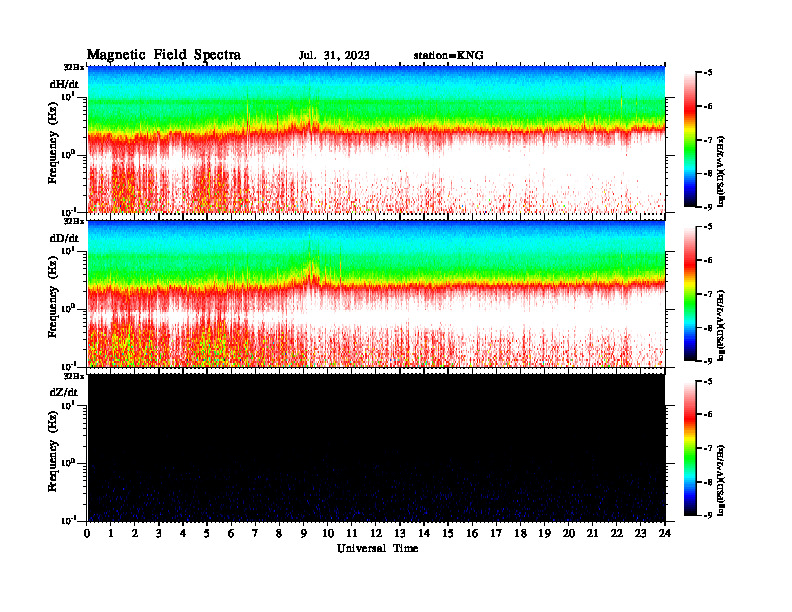Click the "-9" tick on dZ/dt color bar
Viewport: 792px width, 612px height.
(708, 515)
